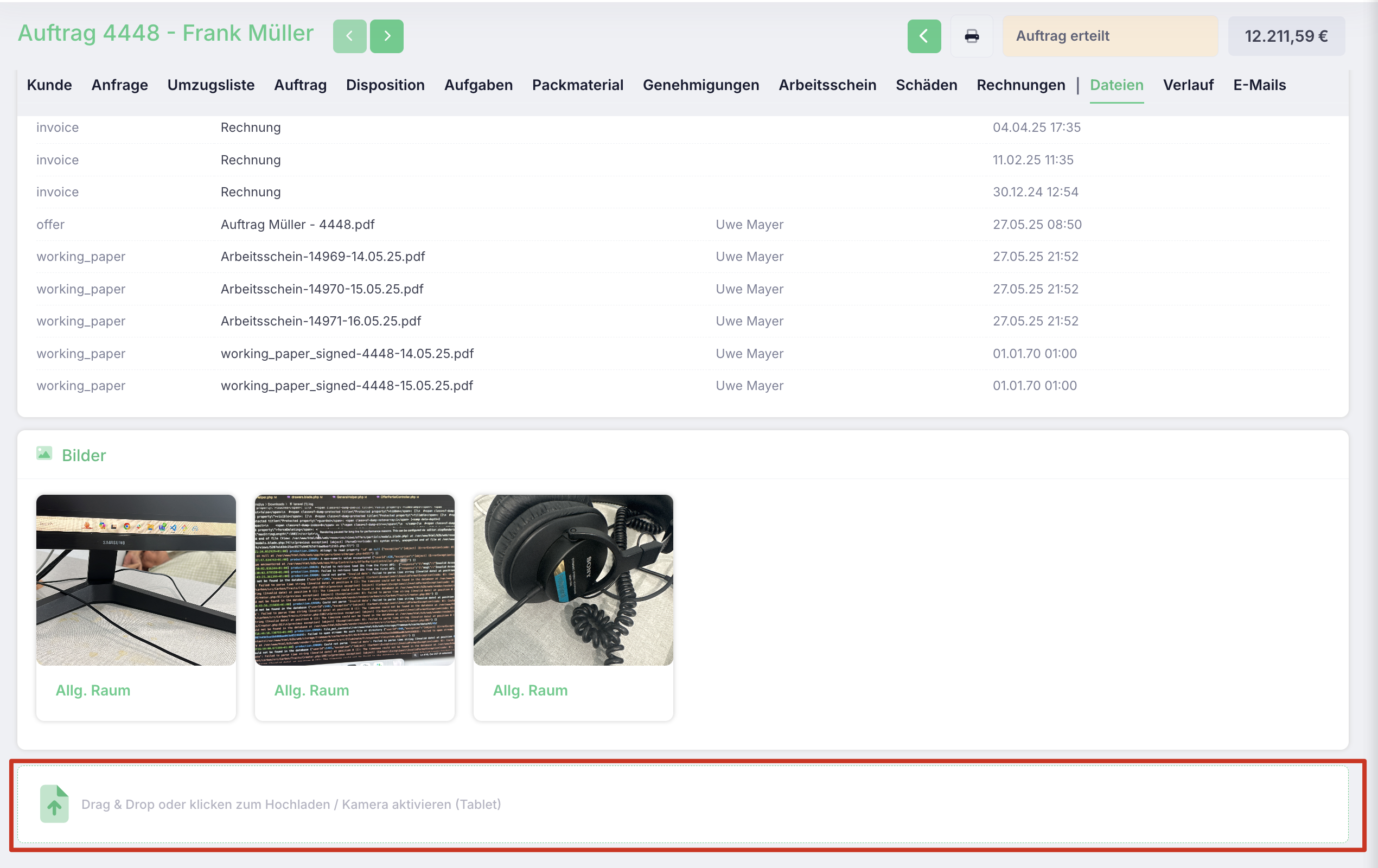Select the Genehmigungen tab
This screenshot has height=868, width=1378.
coord(700,85)
